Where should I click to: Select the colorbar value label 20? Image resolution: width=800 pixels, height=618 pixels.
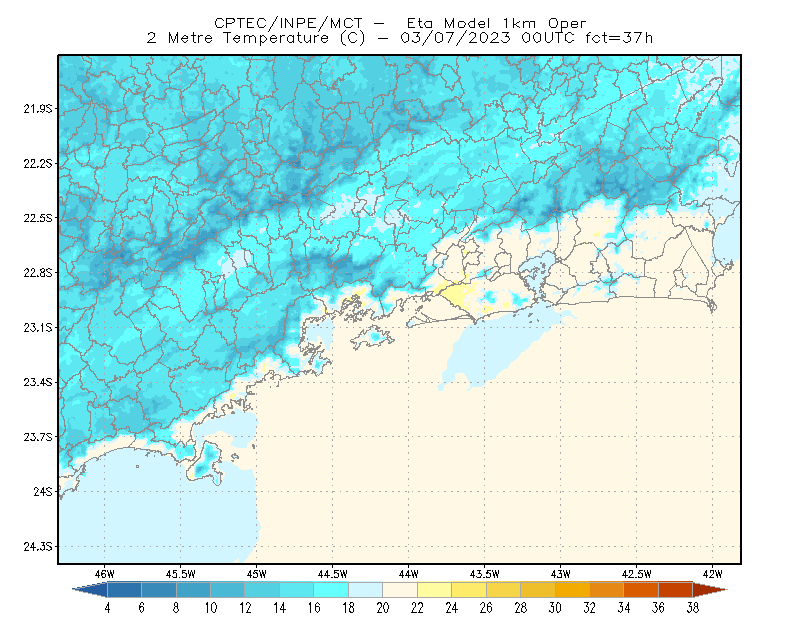pyautogui.click(x=383, y=608)
